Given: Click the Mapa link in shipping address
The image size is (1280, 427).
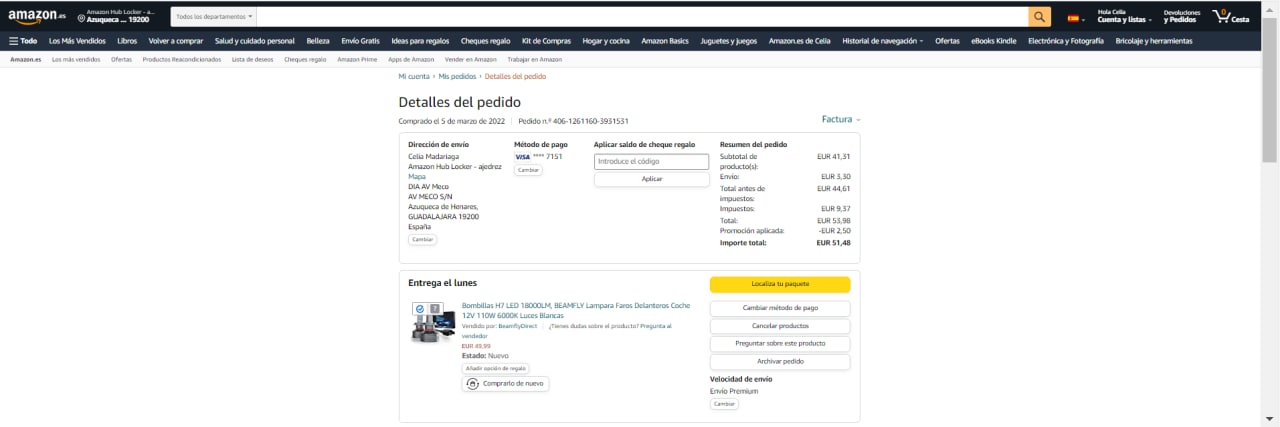Looking at the screenshot, I should (417, 176).
